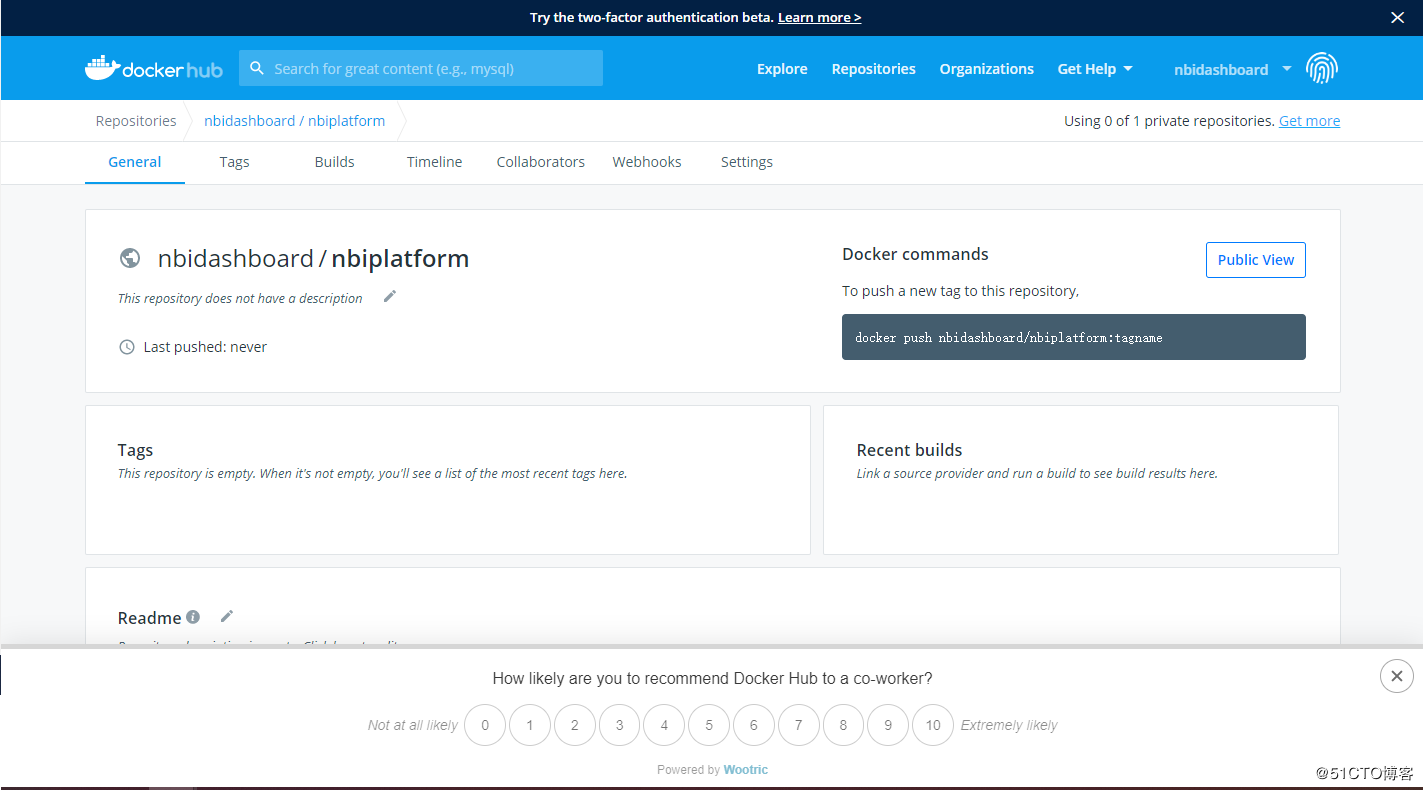Click the globe icon beside the repository name

pos(130,257)
